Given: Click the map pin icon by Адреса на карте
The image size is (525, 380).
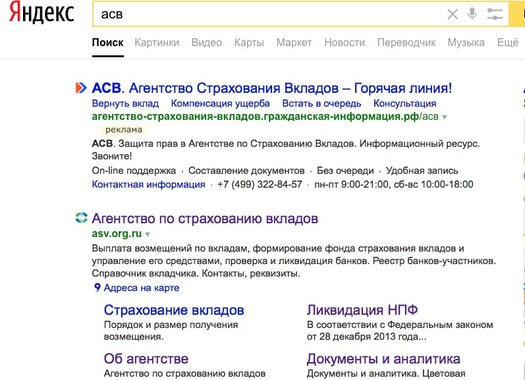Looking at the screenshot, I should pyautogui.click(x=97, y=287).
